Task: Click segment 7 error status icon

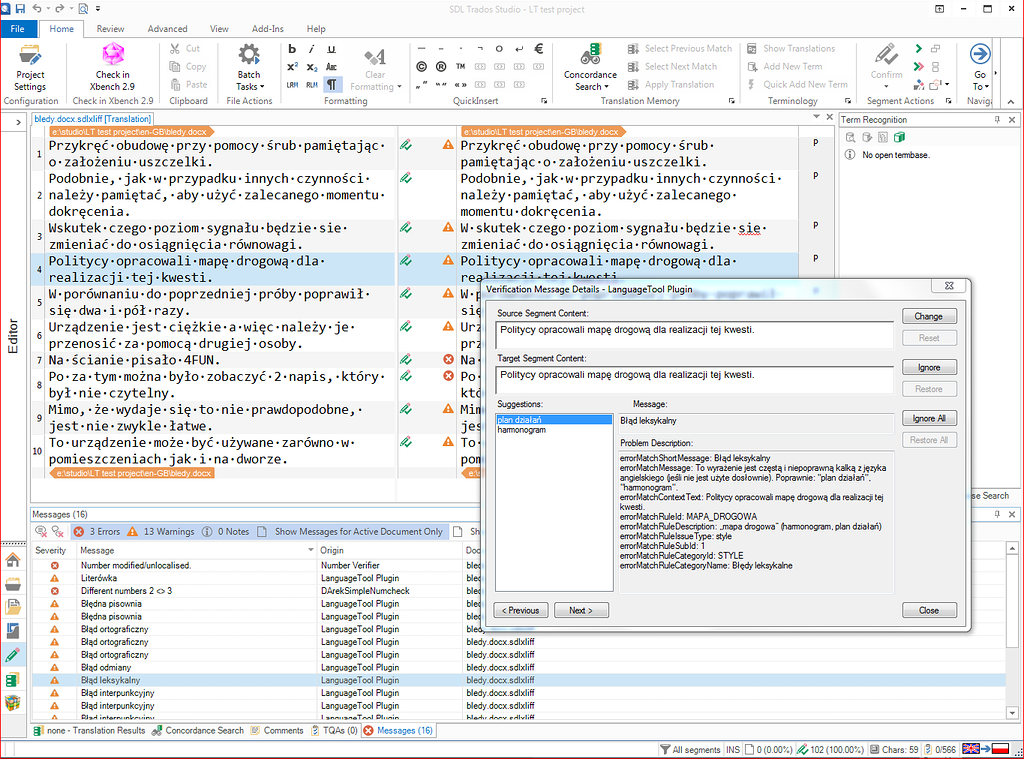Action: coord(448,359)
